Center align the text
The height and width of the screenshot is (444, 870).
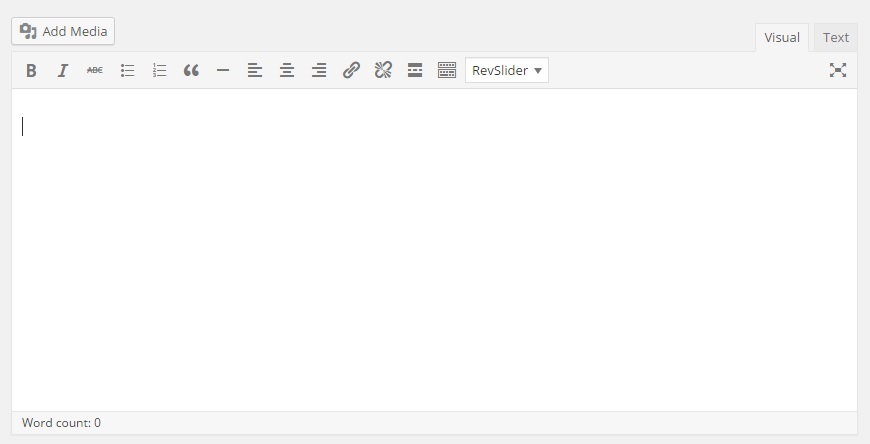pos(287,70)
